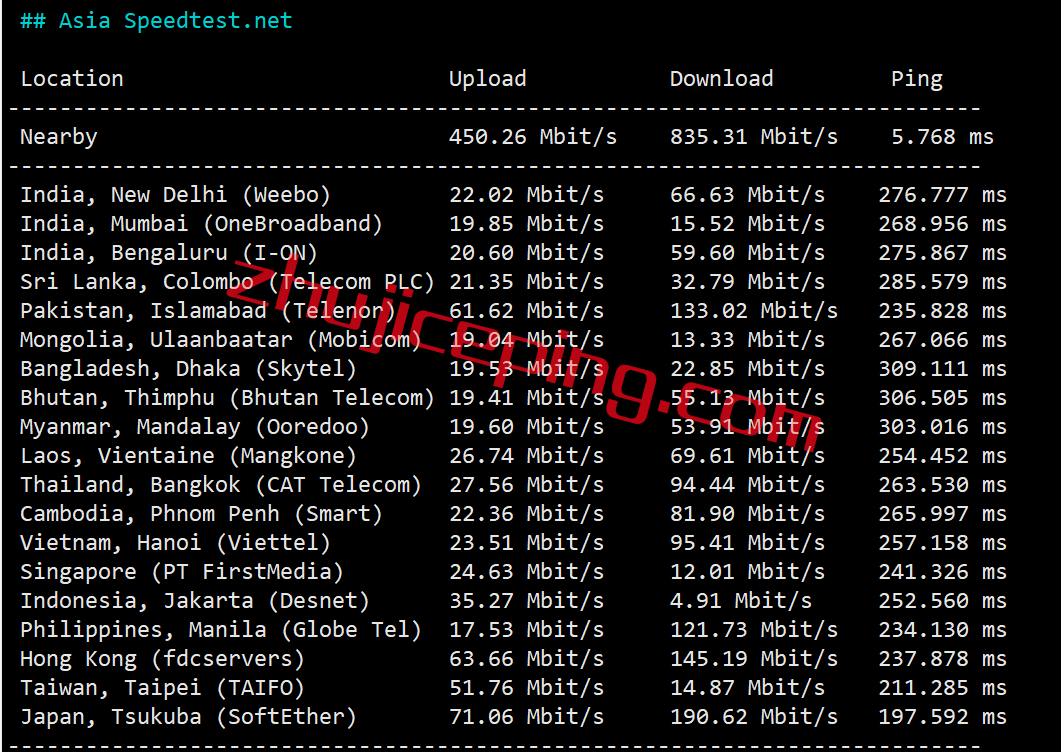Select Ulaanbaatar download "13.33 Mbit/s"
Viewport: 1061px width, 752px height.
coord(748,340)
